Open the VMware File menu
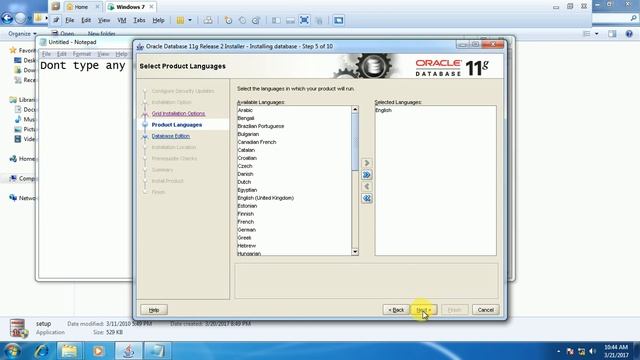The image size is (640, 360). 70,20
